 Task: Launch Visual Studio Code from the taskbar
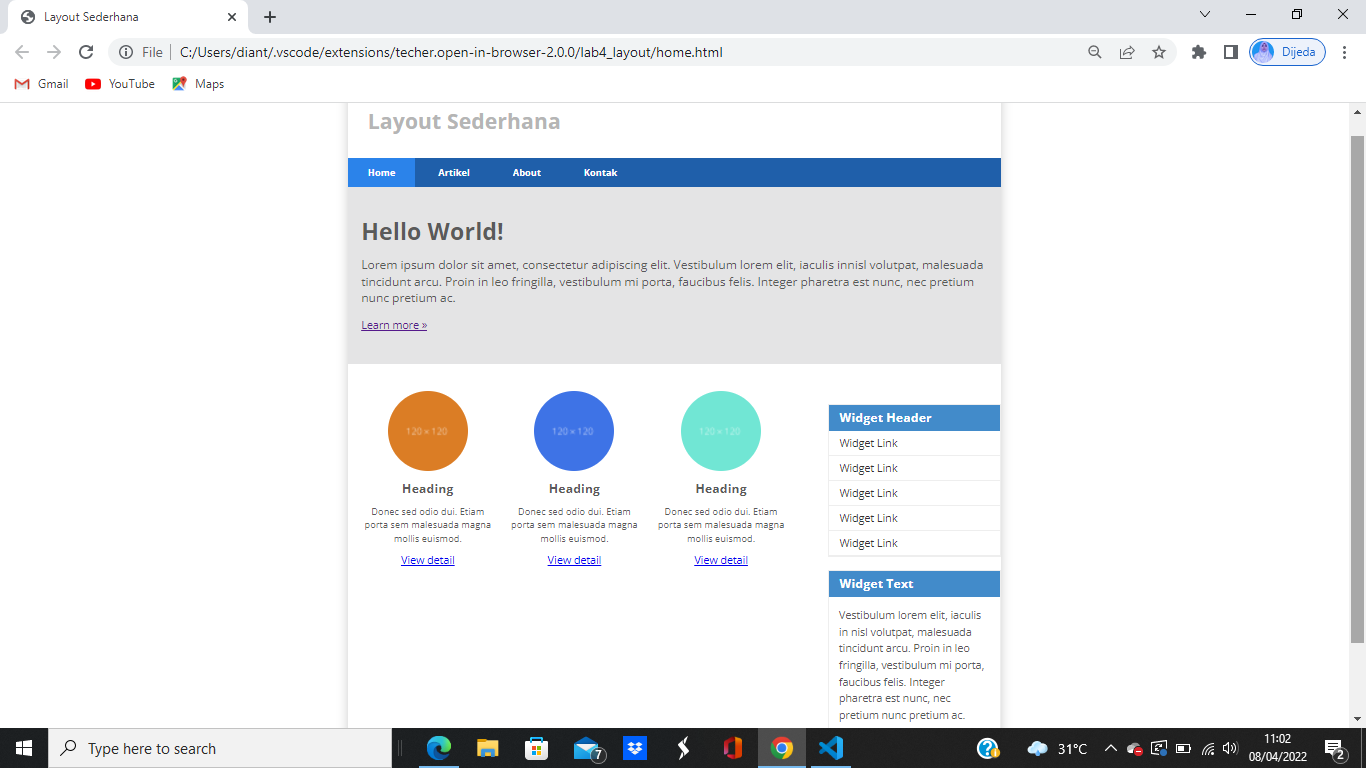(830, 748)
